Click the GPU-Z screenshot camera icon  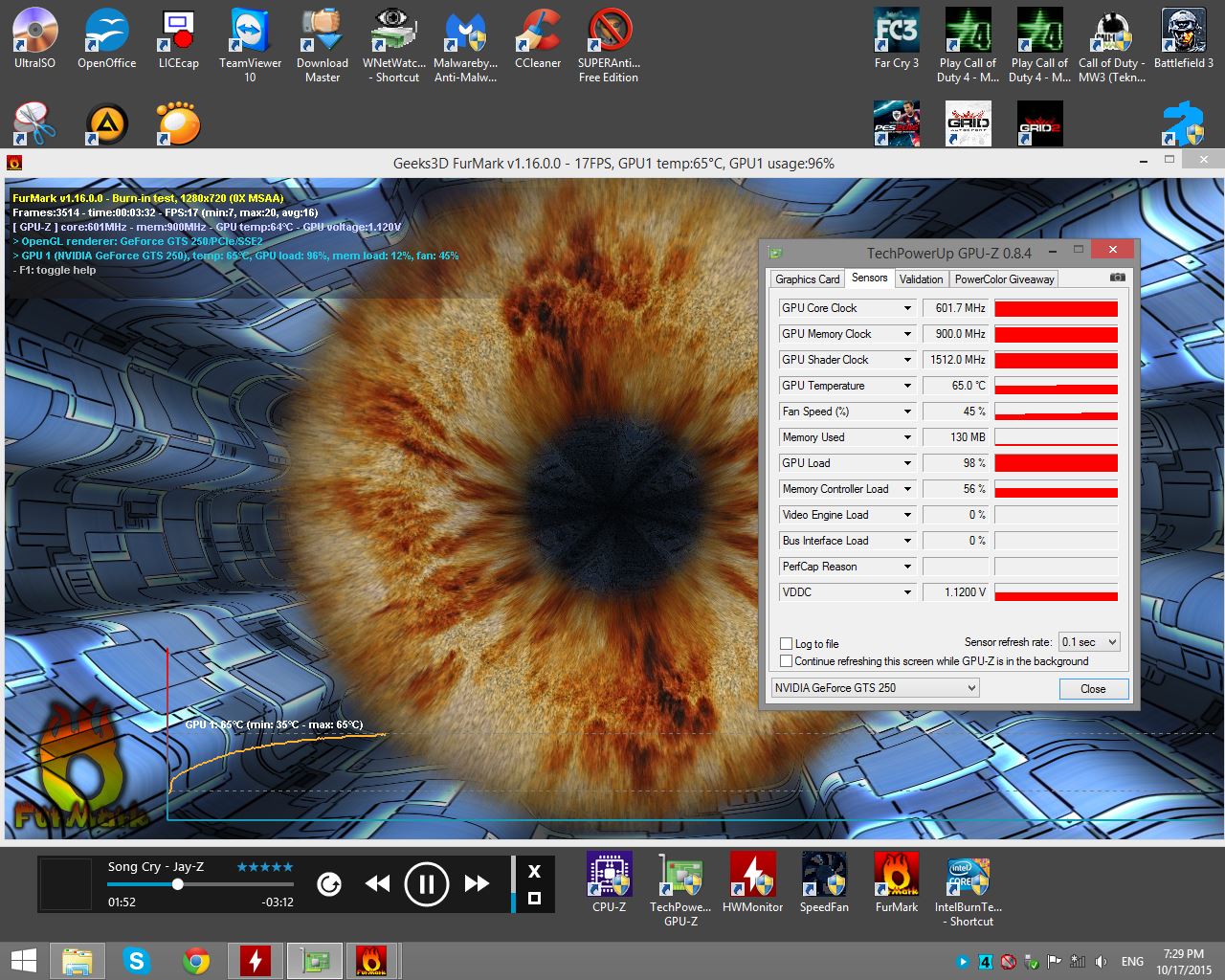pyautogui.click(x=1117, y=278)
